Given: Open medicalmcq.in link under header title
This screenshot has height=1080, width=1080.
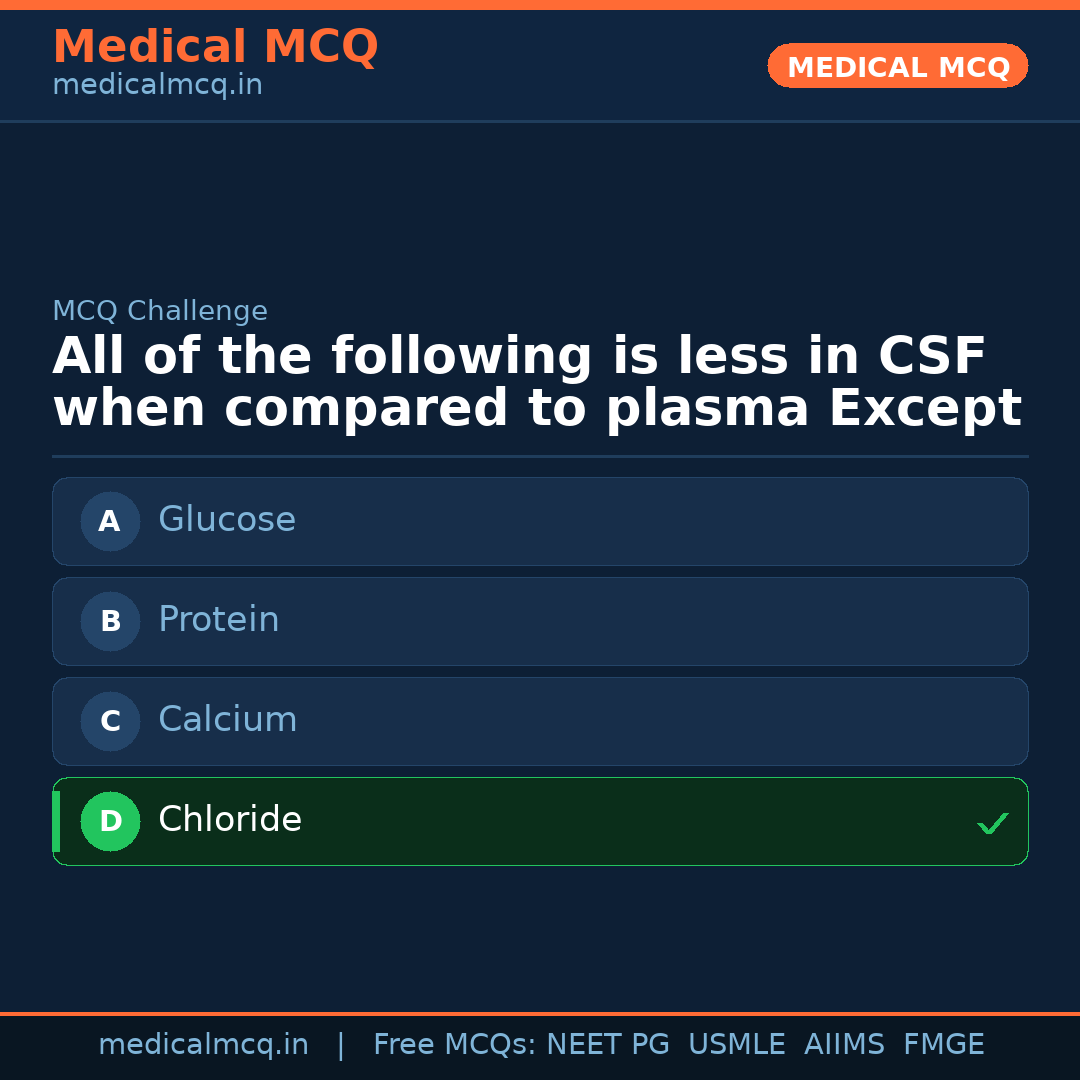Looking at the screenshot, I should 157,86.
